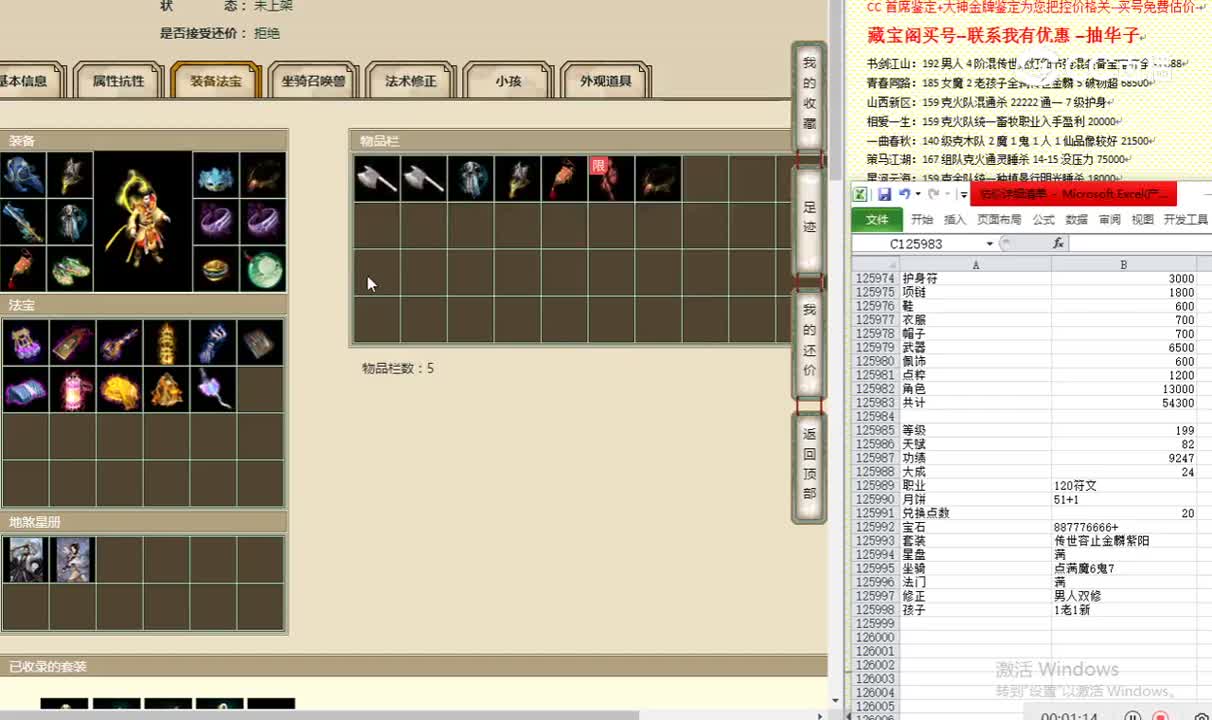
Task: Select the first 地煞星册 character card
Action: (25, 560)
